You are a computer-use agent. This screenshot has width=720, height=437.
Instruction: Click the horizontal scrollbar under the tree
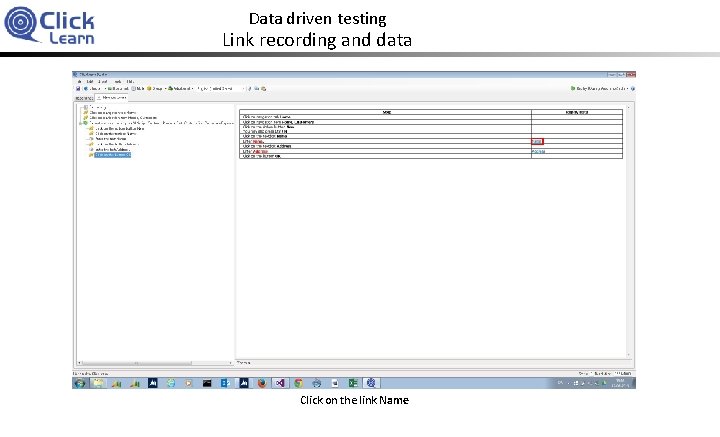click(x=156, y=363)
